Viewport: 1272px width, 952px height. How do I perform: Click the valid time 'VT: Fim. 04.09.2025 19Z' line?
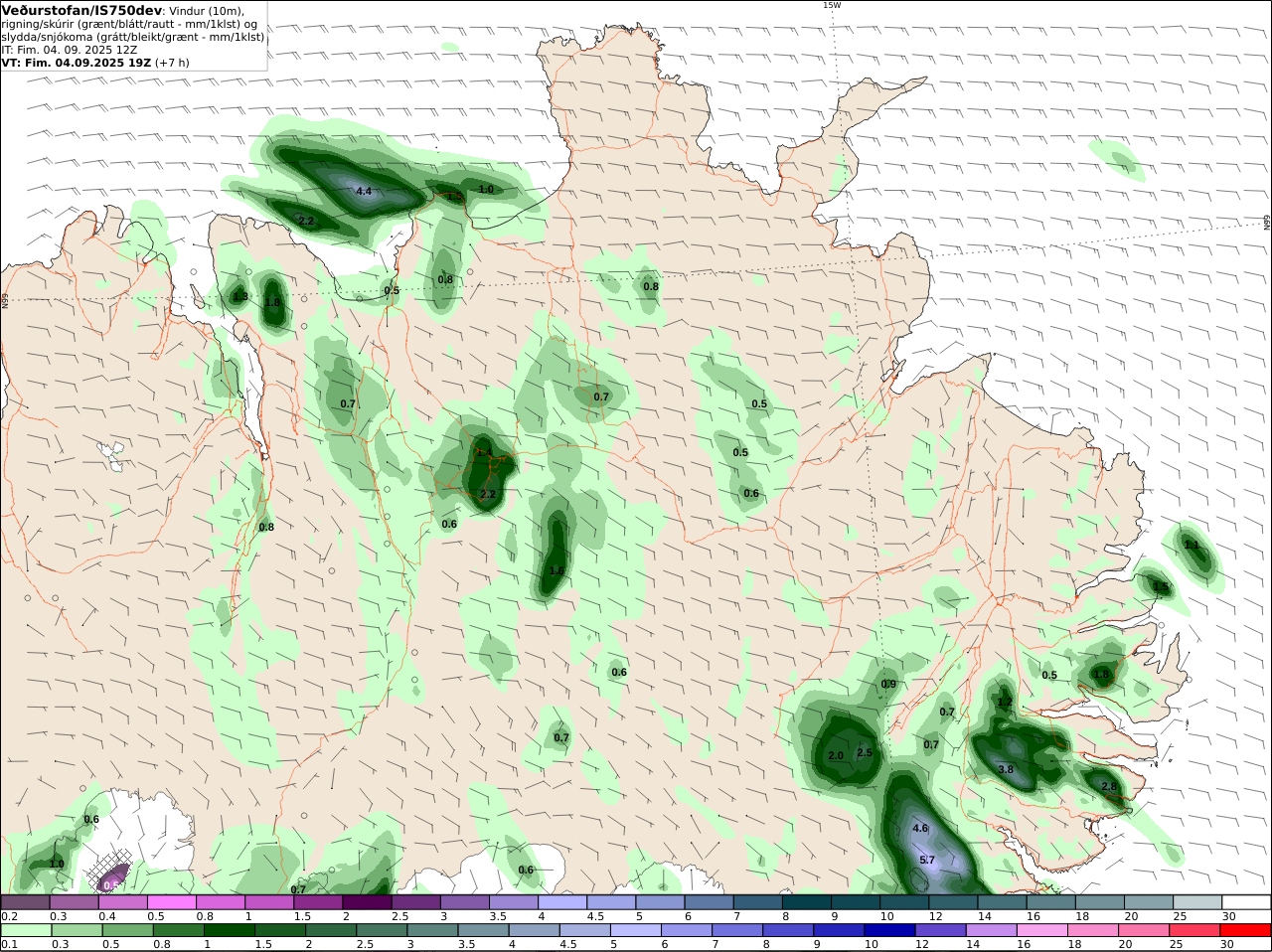[77, 63]
